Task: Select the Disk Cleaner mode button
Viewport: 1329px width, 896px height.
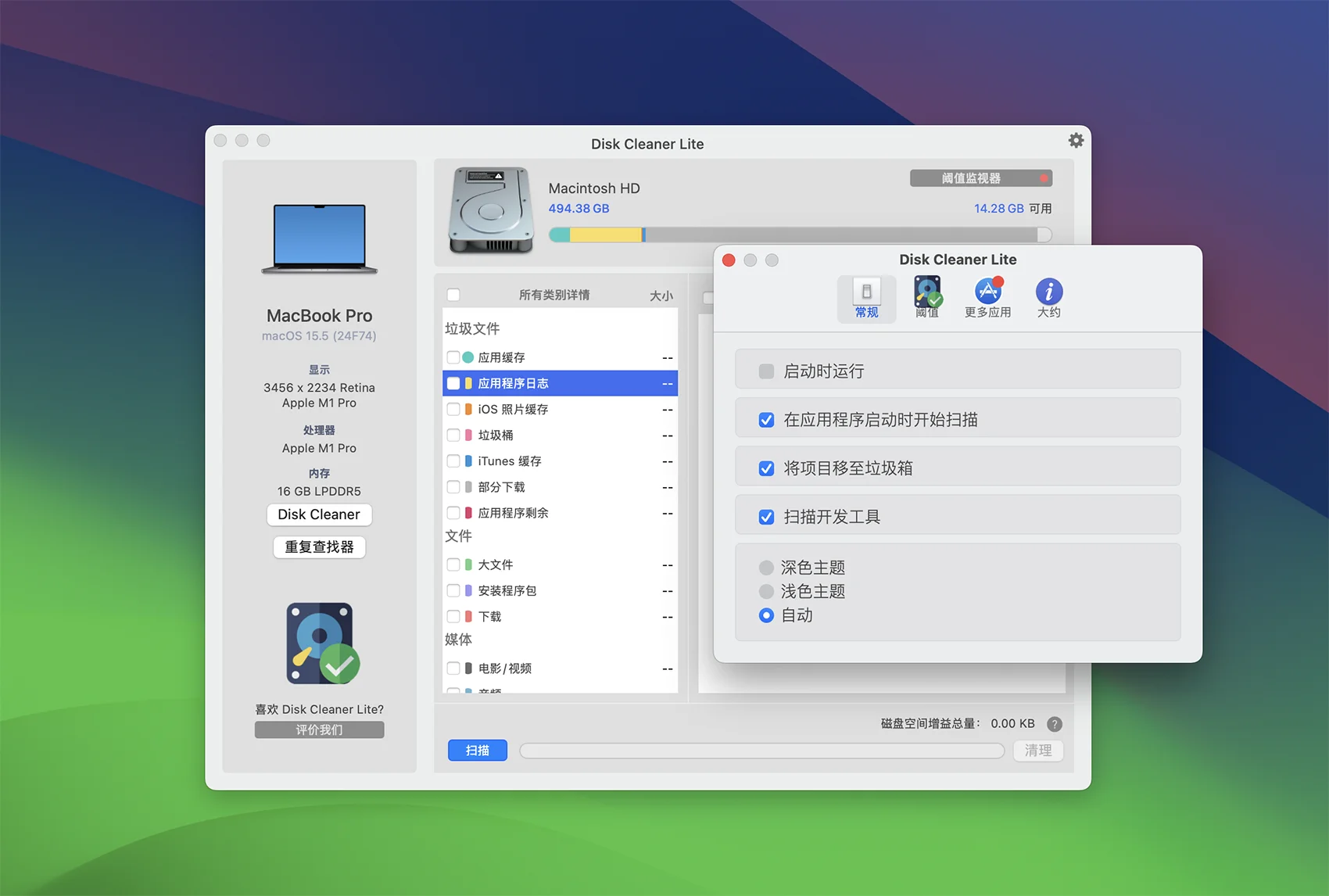Action: tap(319, 514)
